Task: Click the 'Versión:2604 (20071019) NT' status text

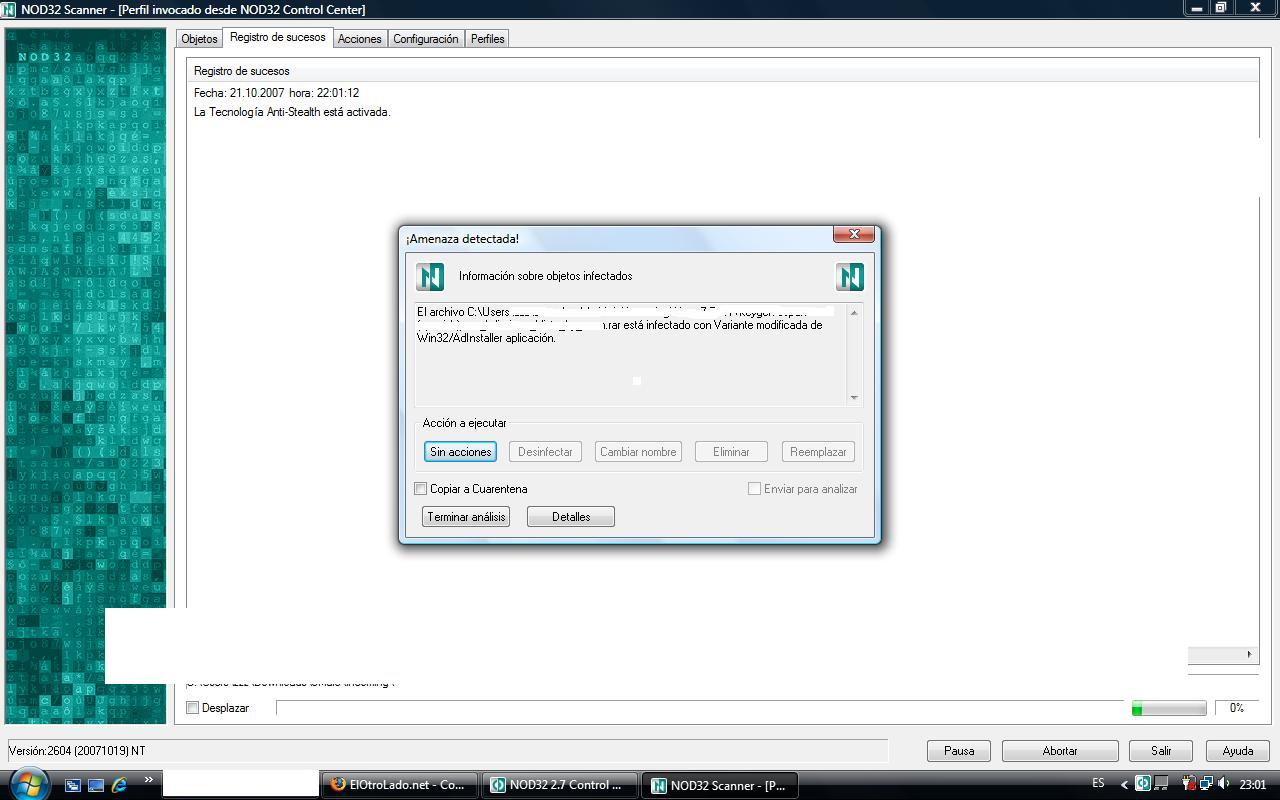Action: coord(77,751)
